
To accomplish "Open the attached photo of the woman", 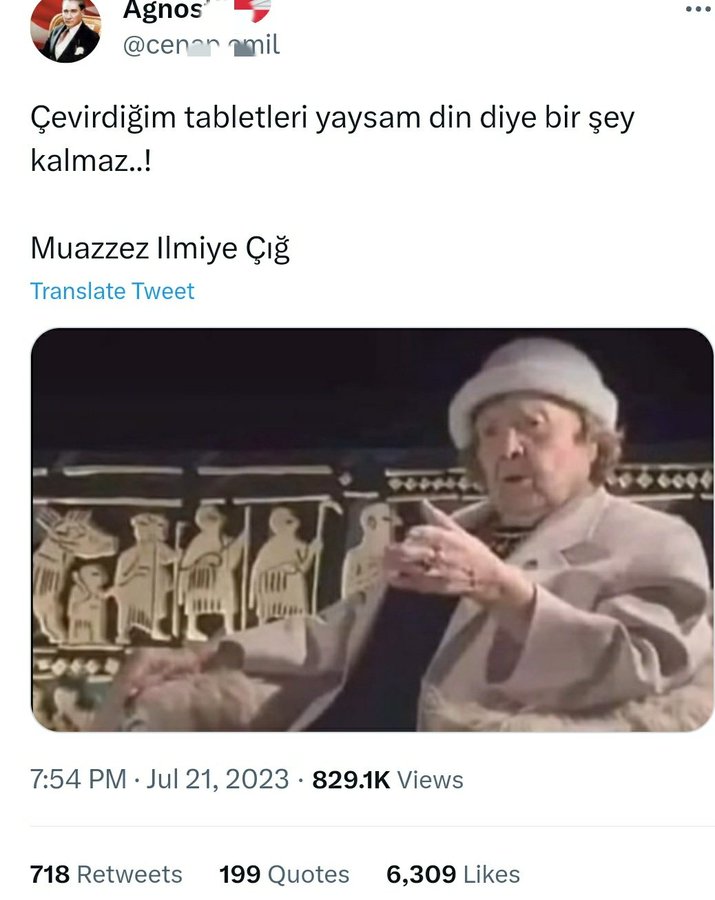I will pyautogui.click(x=372, y=530).
